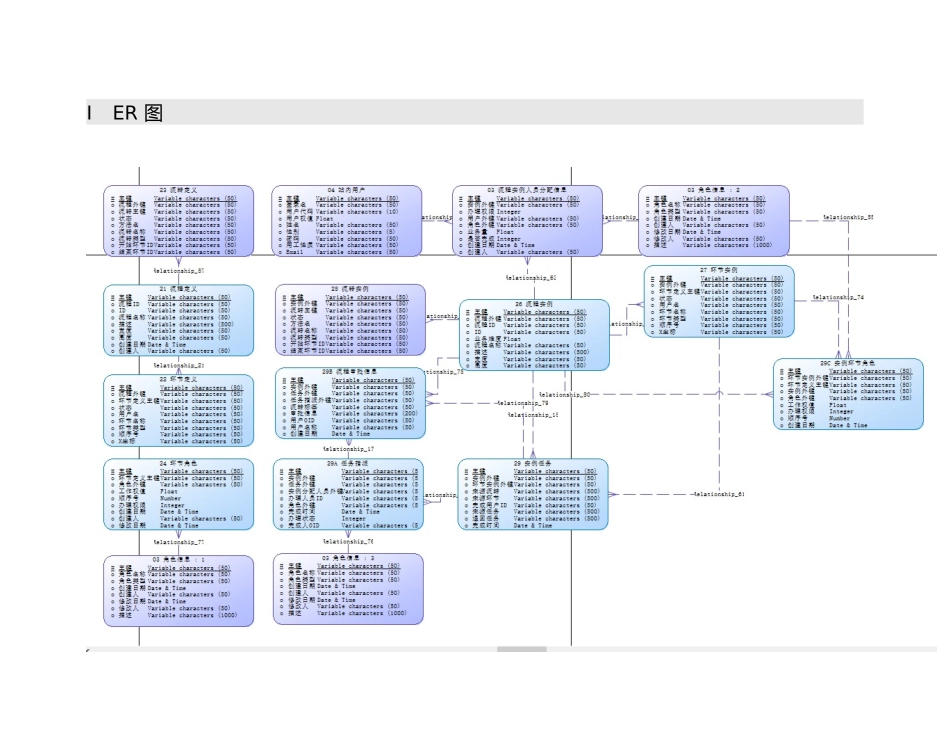Select entity box 23 流程定义
This screenshot has width=950, height=735.
coord(178,221)
